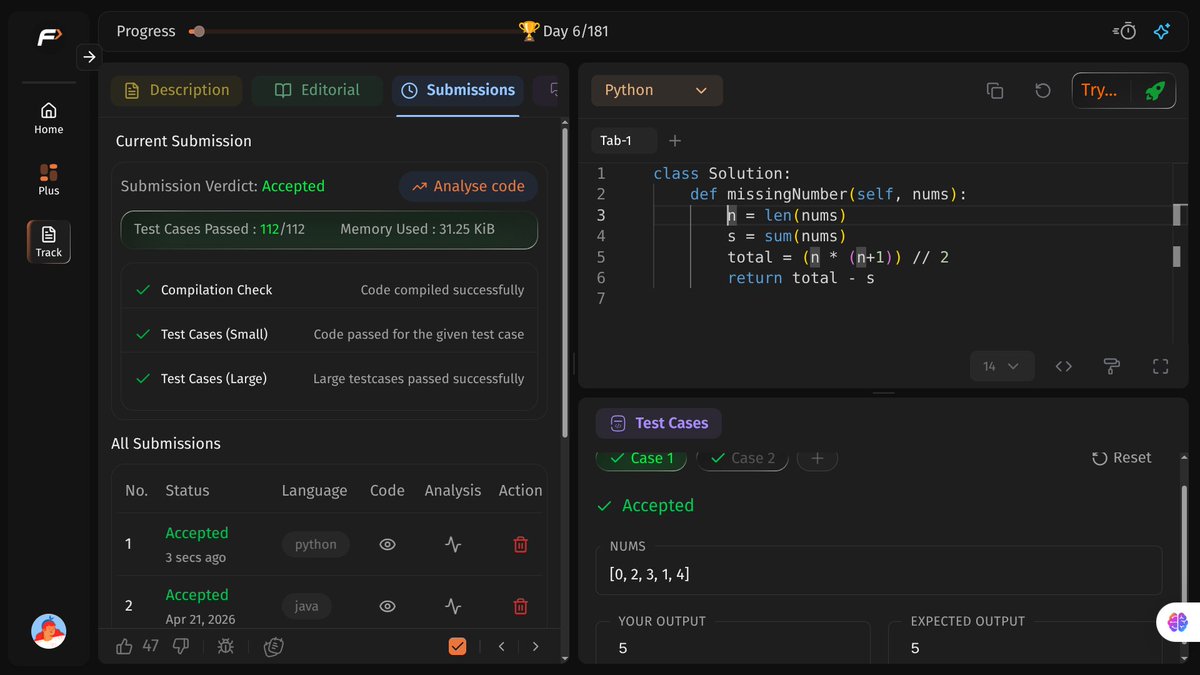Image resolution: width=1200 pixels, height=675 pixels.
Task: View code of python submission 1
Action: tap(387, 544)
